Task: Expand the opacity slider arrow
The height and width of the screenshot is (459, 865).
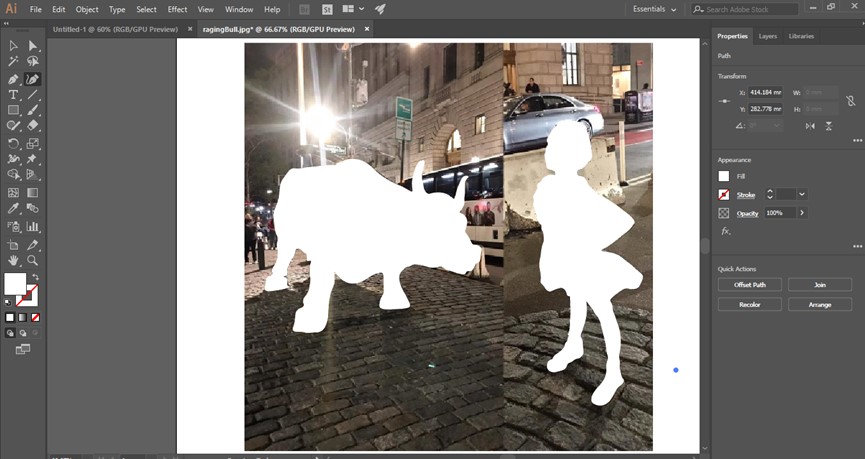Action: (802, 213)
